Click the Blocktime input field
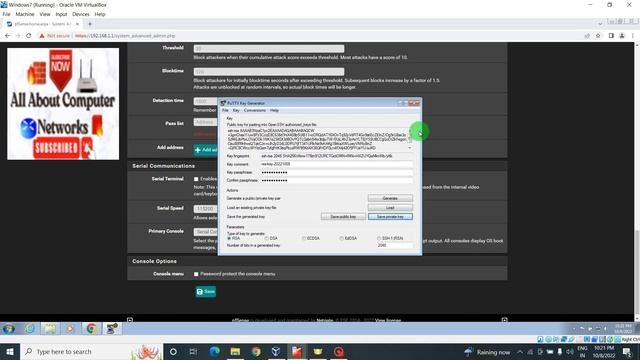The image size is (640, 360). click(269, 71)
